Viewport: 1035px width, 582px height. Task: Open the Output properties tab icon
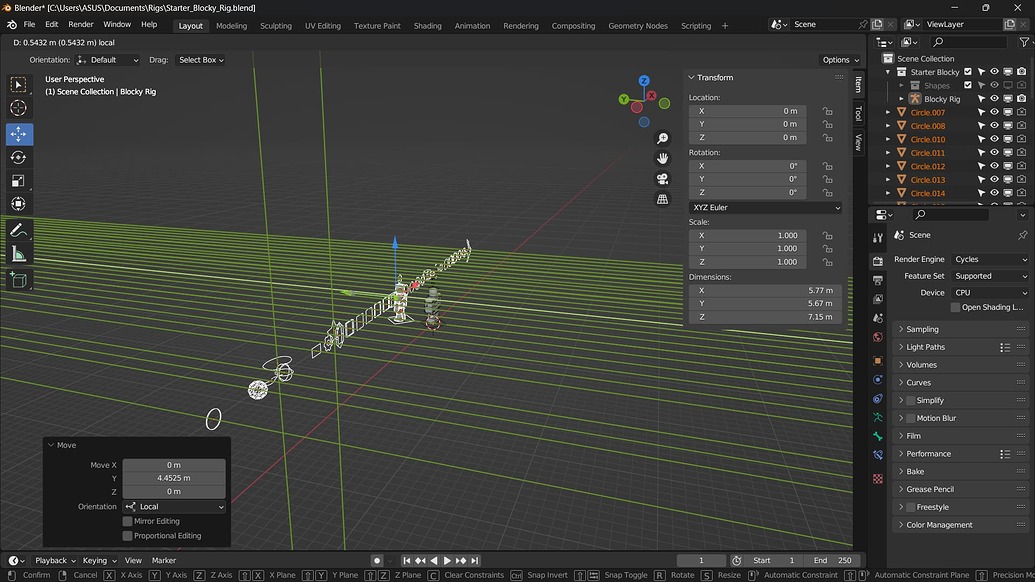(x=877, y=280)
